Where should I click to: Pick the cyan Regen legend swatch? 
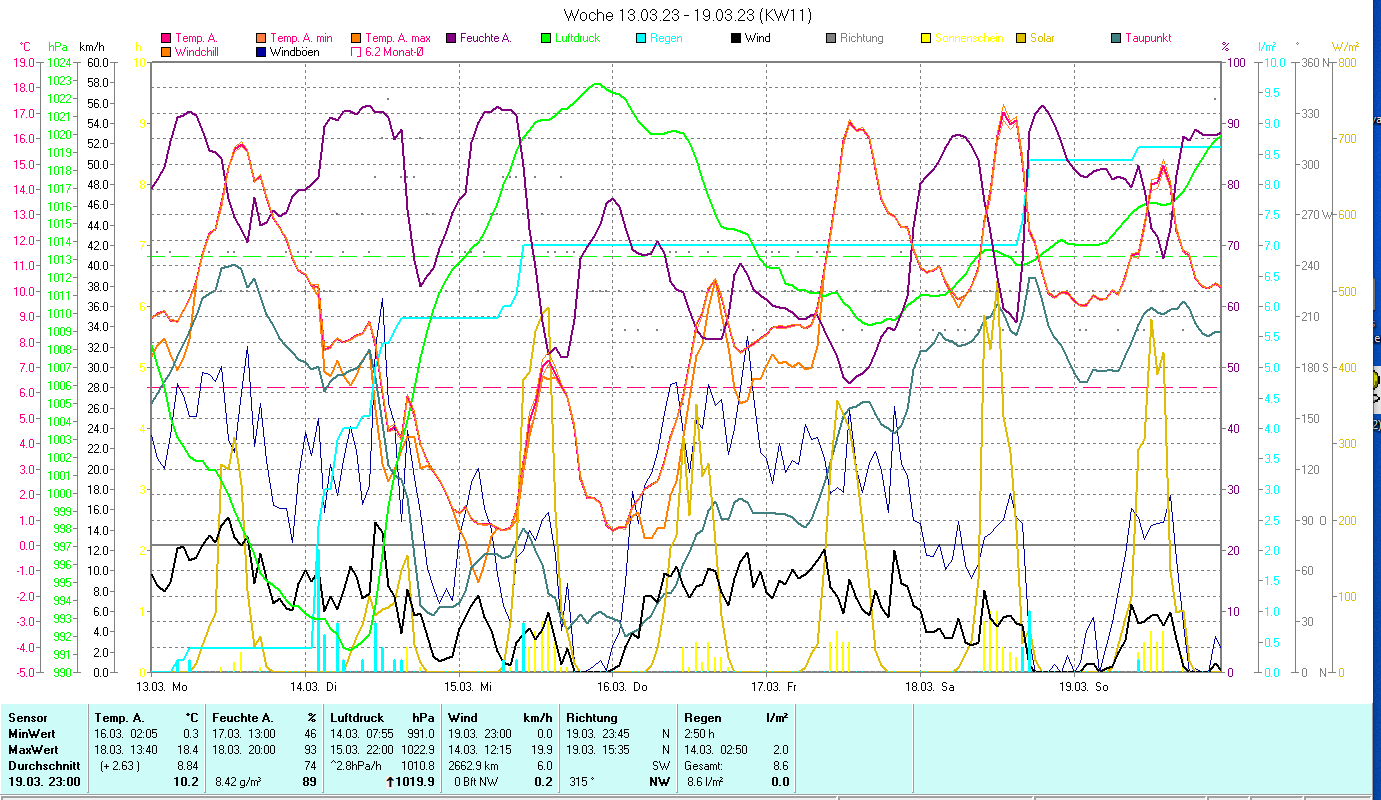coord(641,38)
